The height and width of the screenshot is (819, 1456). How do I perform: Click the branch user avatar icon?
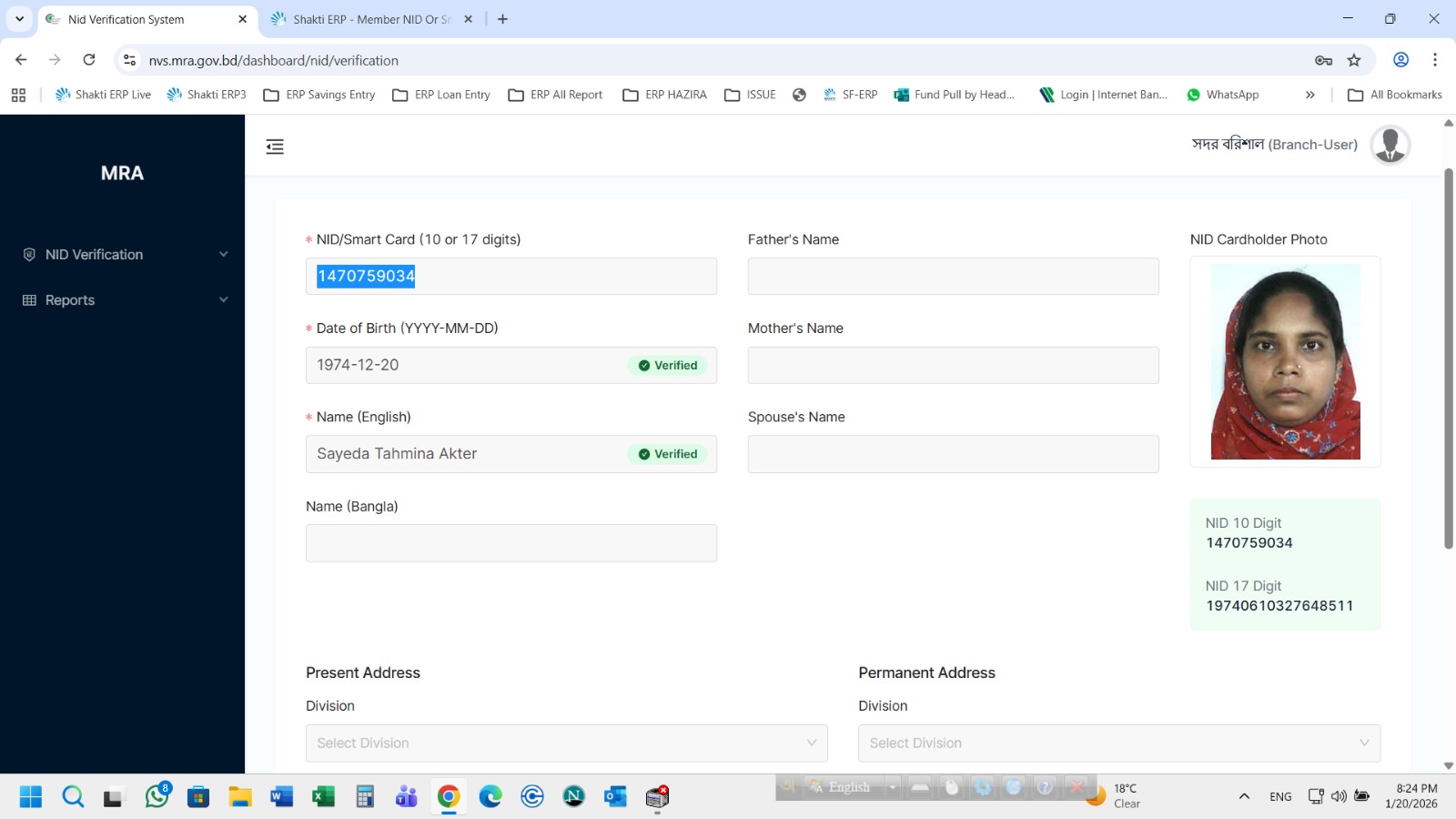click(1390, 145)
